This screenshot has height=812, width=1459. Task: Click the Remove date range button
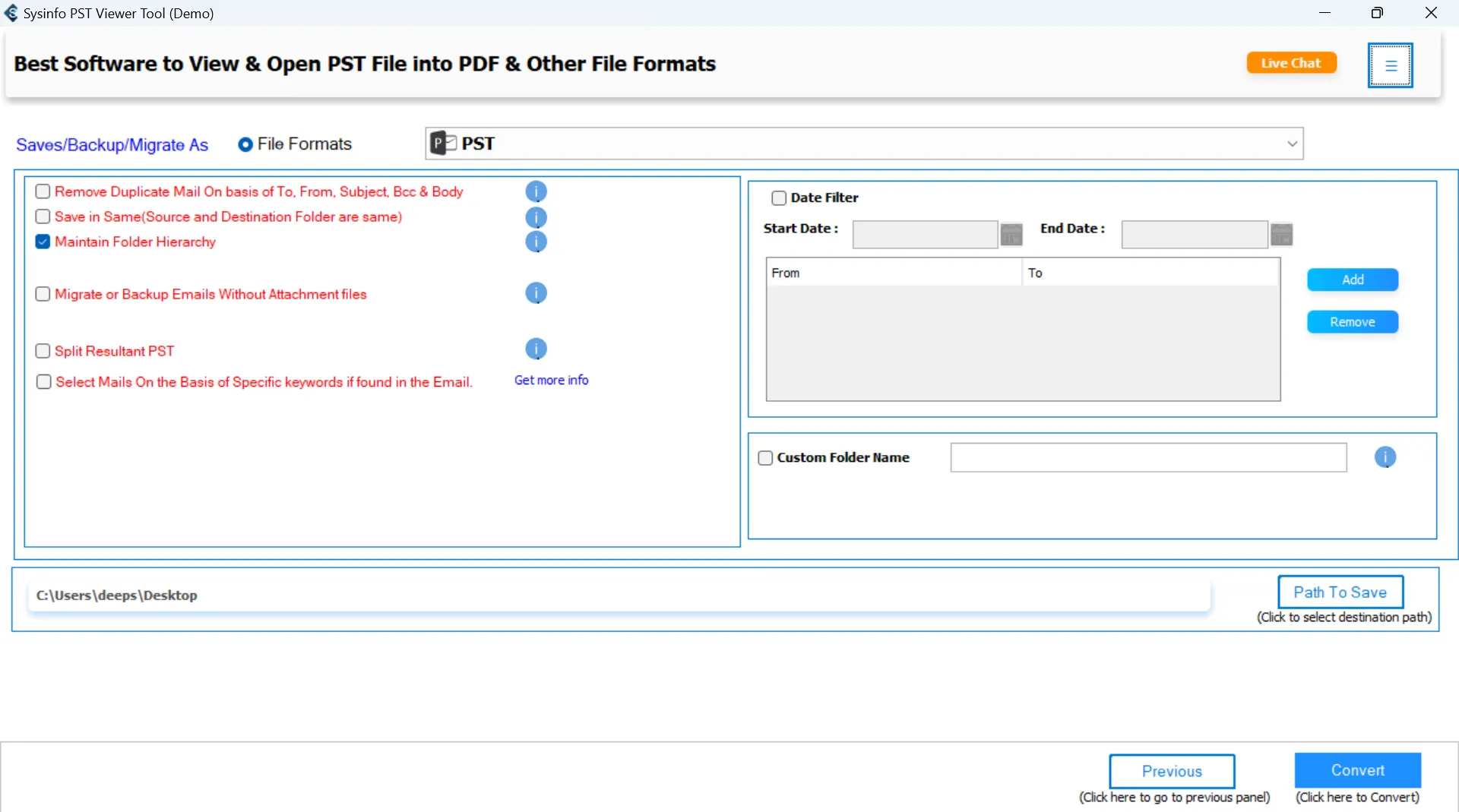(x=1353, y=322)
